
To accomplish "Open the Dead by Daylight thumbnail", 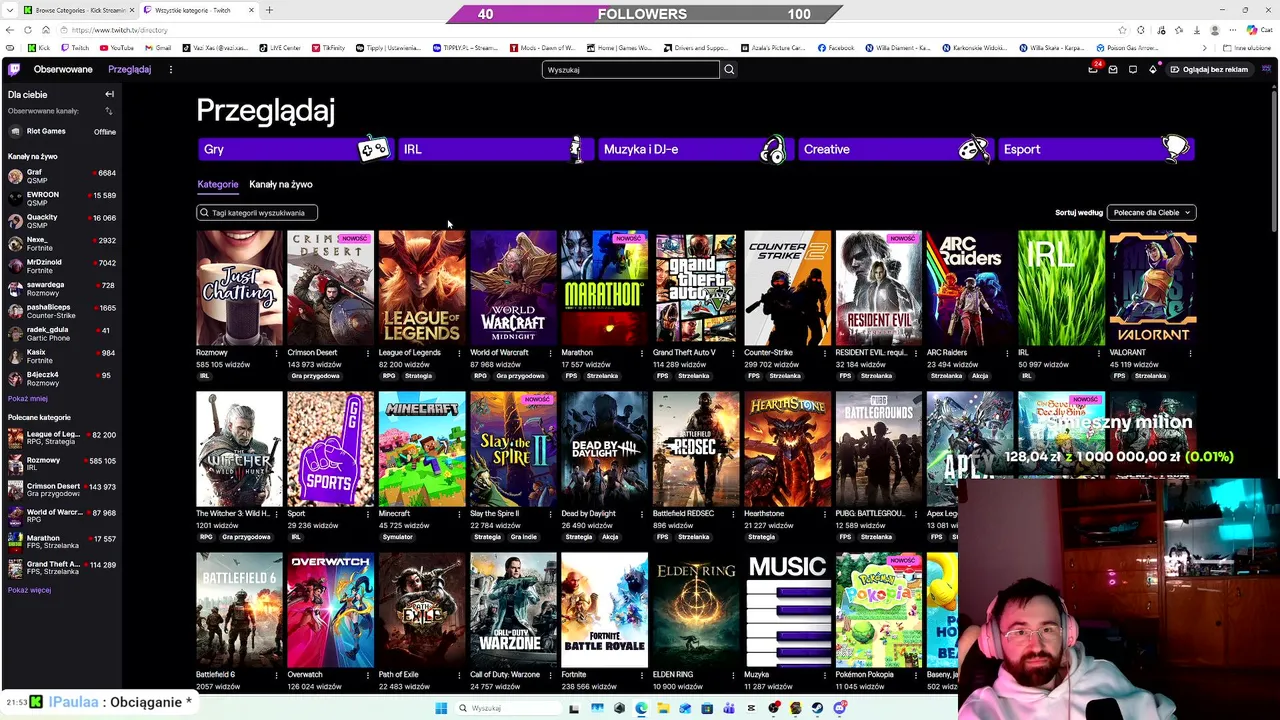I will tap(604, 449).
